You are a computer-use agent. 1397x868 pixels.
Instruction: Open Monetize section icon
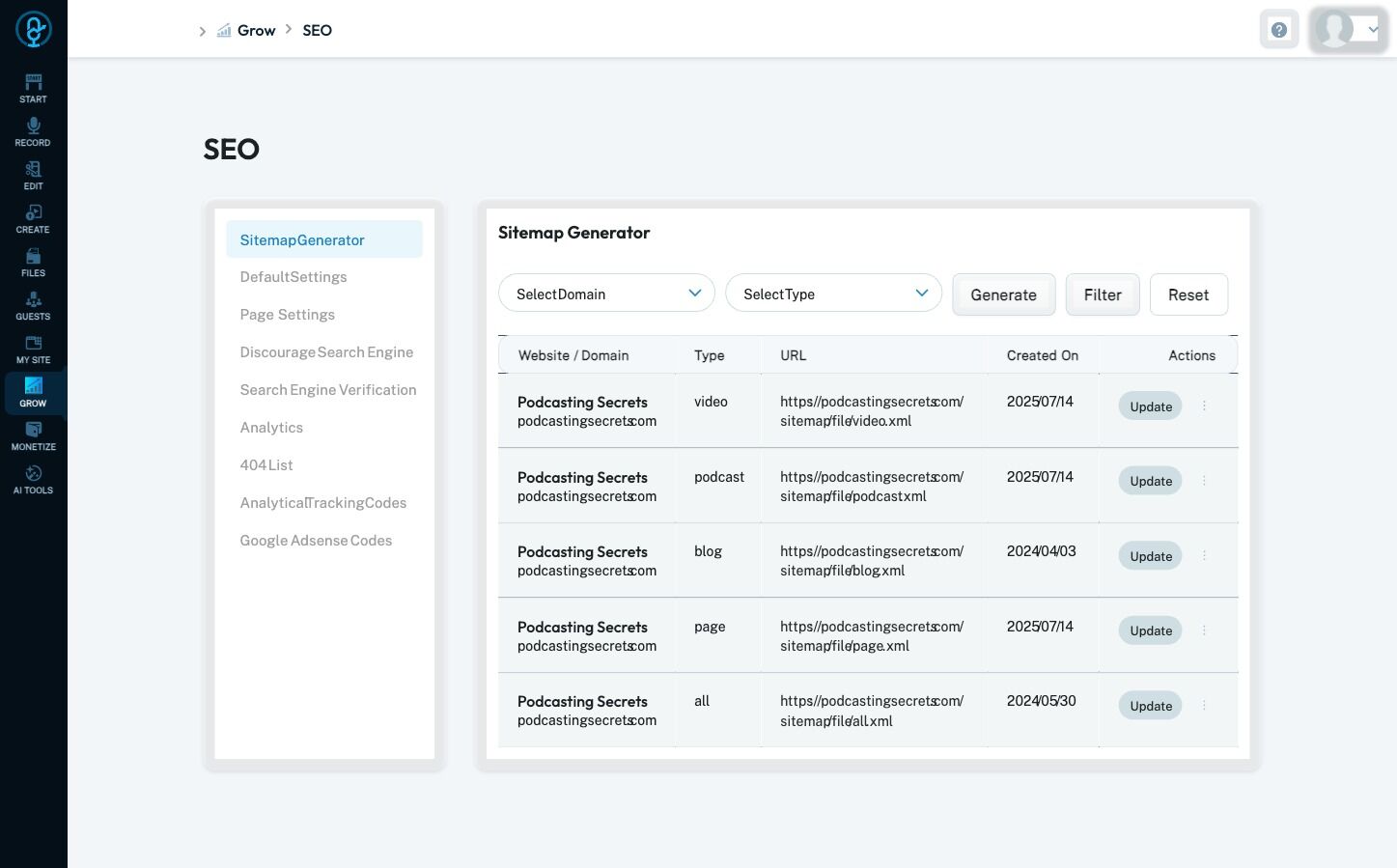click(x=33, y=436)
